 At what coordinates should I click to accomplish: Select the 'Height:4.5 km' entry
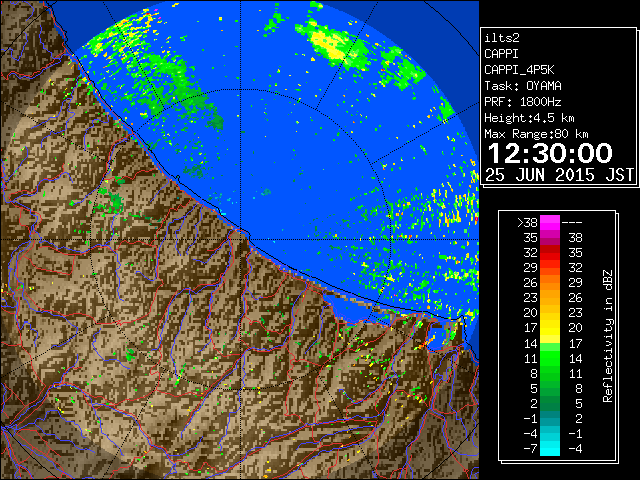tap(529, 118)
